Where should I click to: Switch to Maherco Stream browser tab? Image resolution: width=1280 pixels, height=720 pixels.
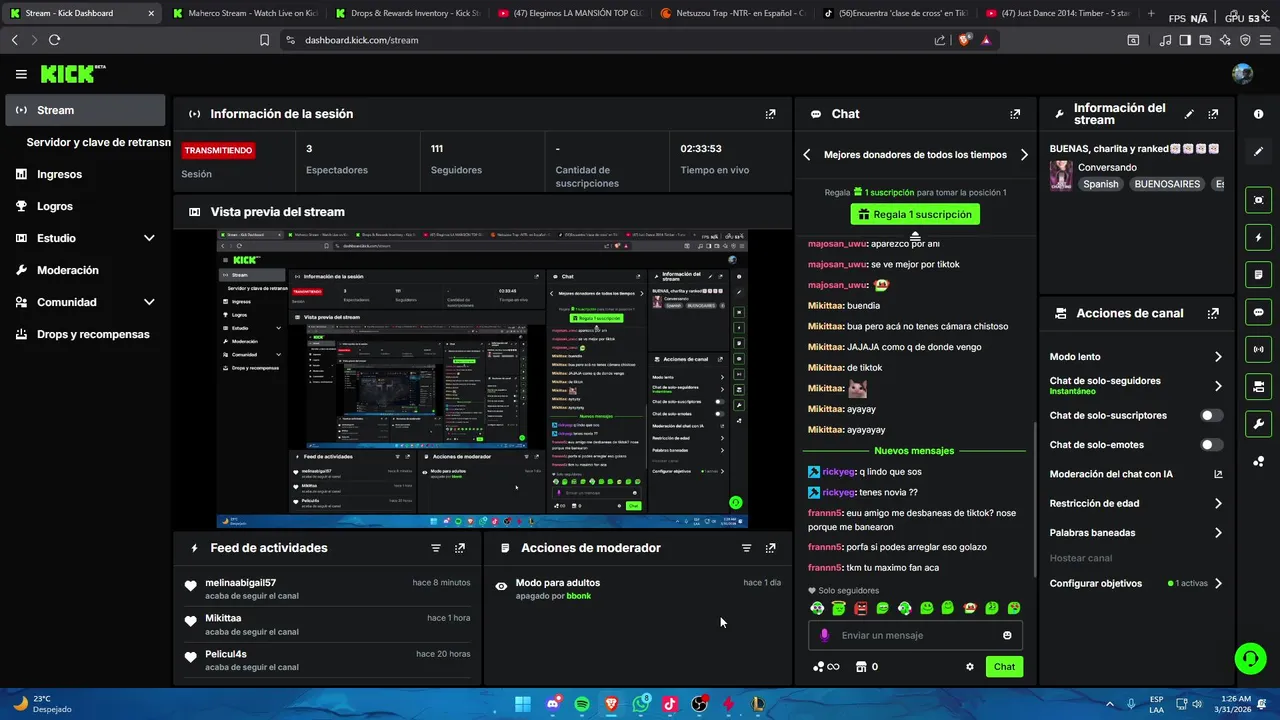pos(244,14)
